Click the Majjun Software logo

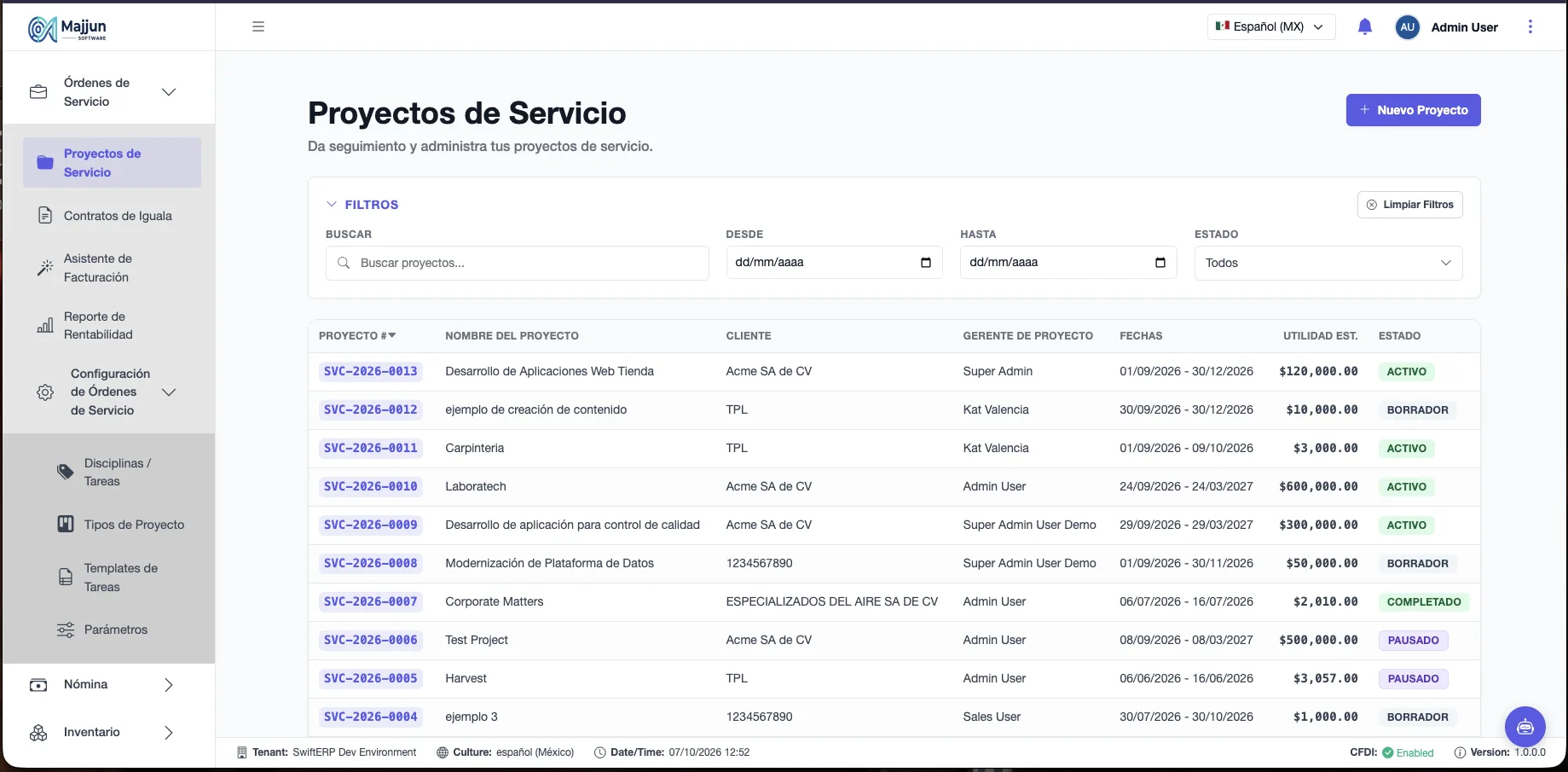tap(67, 29)
